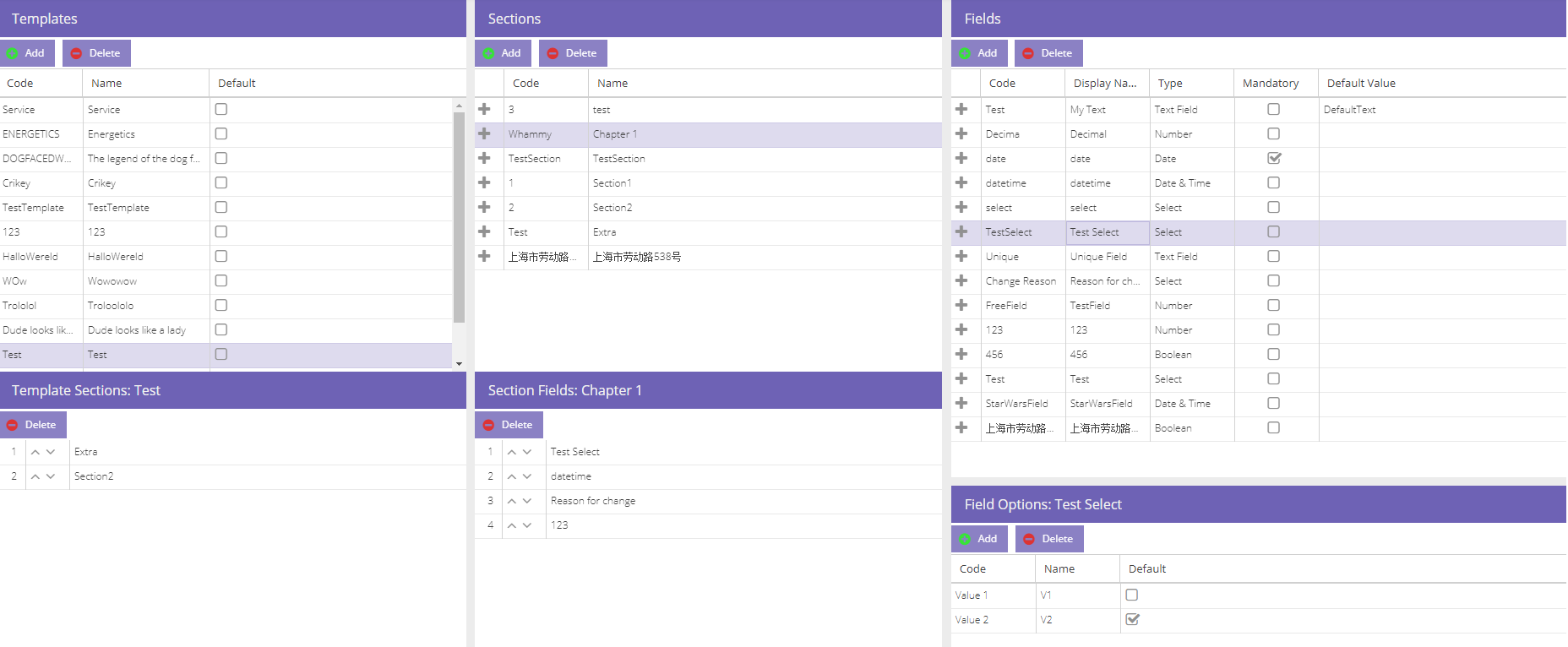Add a new section

point(503,53)
